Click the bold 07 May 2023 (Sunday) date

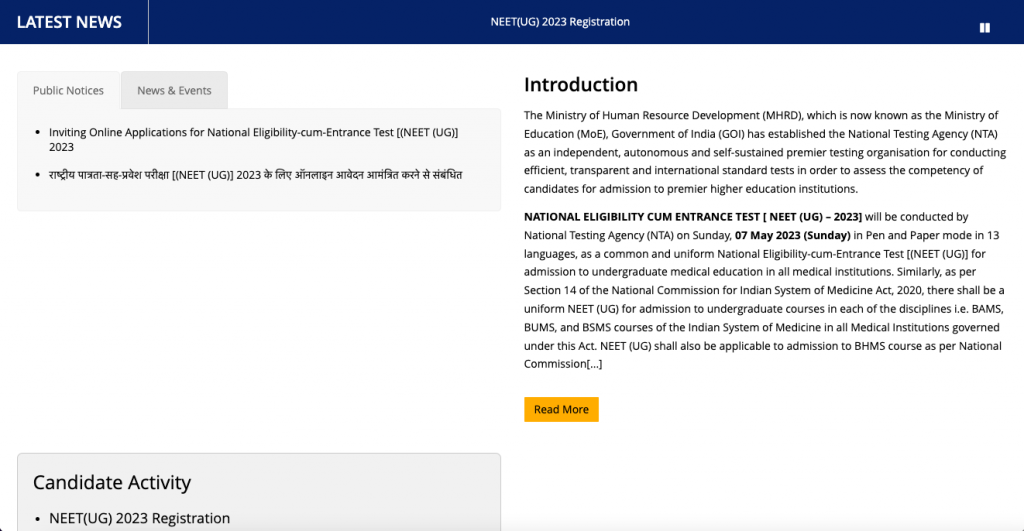793,235
